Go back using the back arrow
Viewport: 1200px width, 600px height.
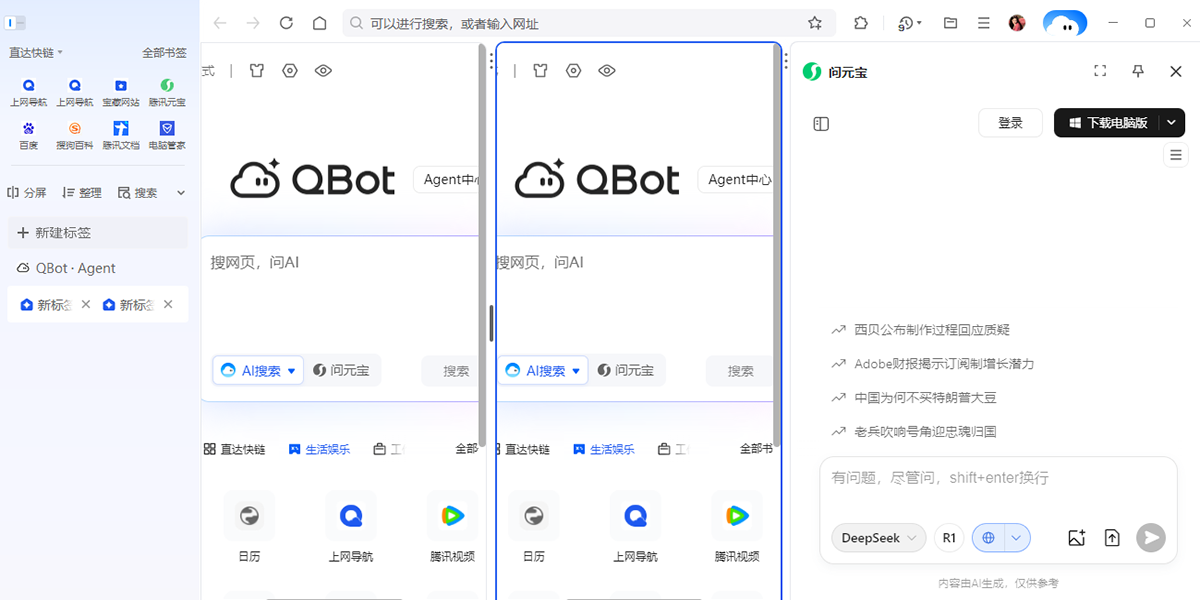tap(220, 23)
